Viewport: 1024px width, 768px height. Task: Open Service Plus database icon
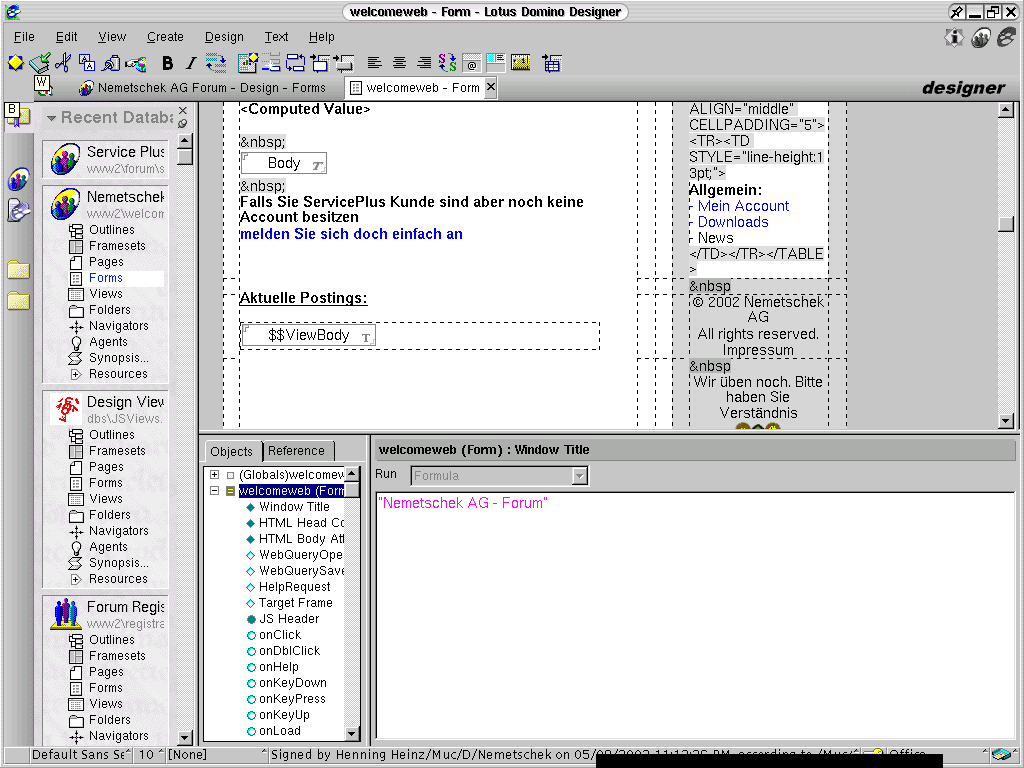click(x=65, y=159)
